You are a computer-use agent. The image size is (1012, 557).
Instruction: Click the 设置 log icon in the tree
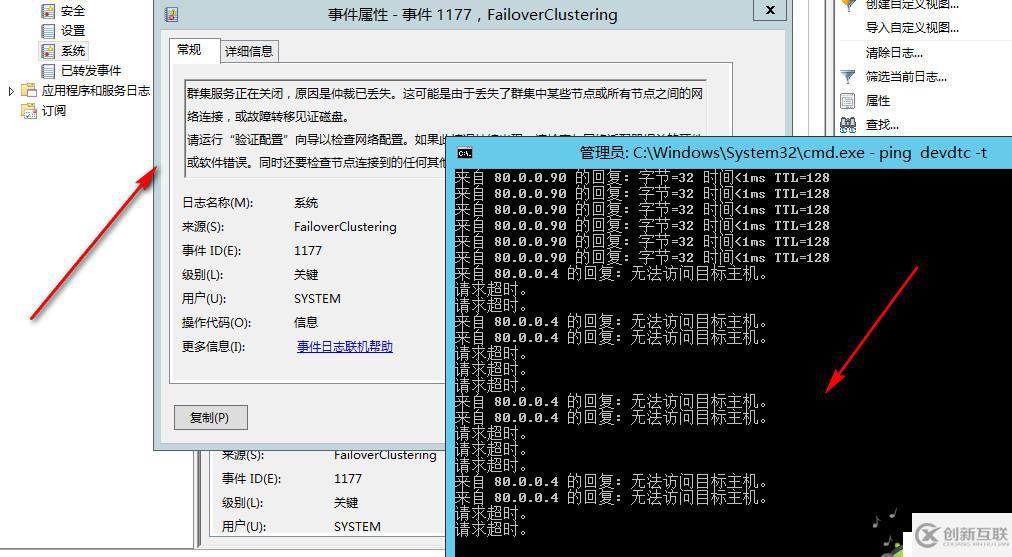(x=48, y=31)
